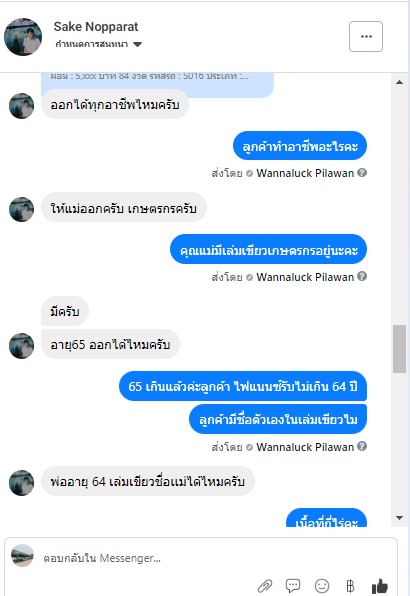Click the chat scrollbar thumb
The width and height of the screenshot is (410, 596).
pos(399,349)
